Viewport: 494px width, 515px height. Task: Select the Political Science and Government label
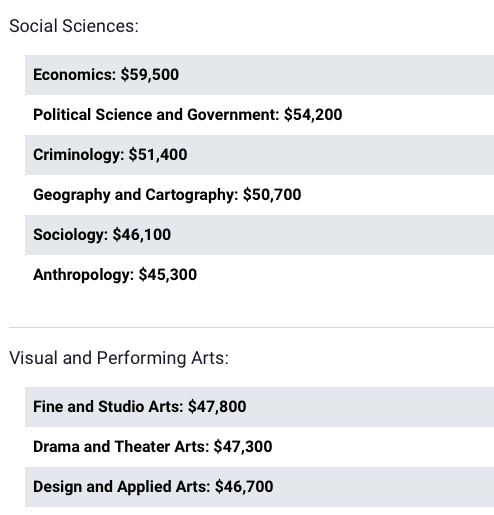coord(156,115)
